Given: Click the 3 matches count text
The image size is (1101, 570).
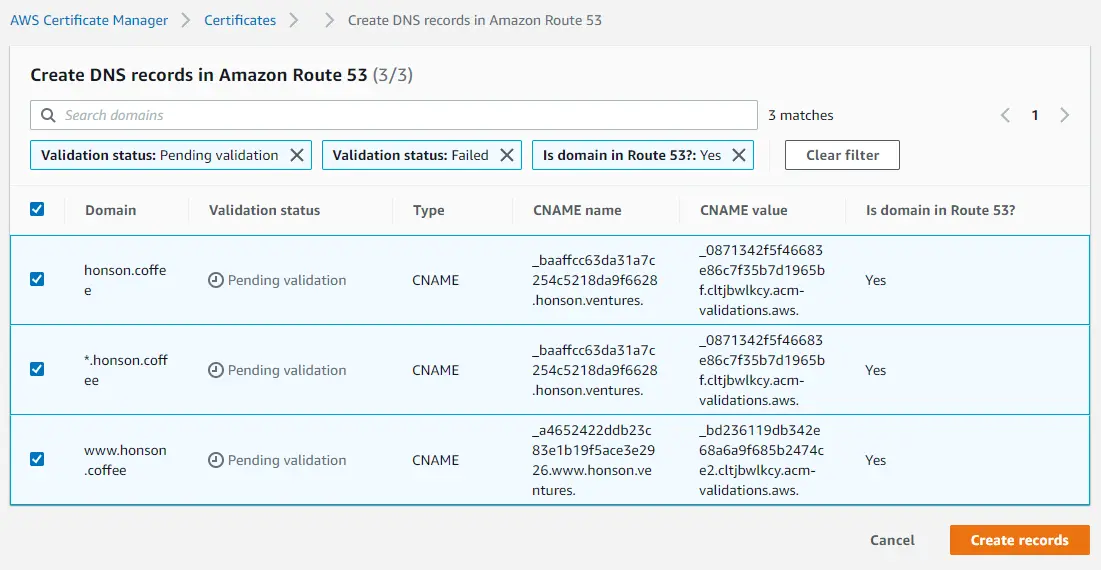Looking at the screenshot, I should click(801, 115).
